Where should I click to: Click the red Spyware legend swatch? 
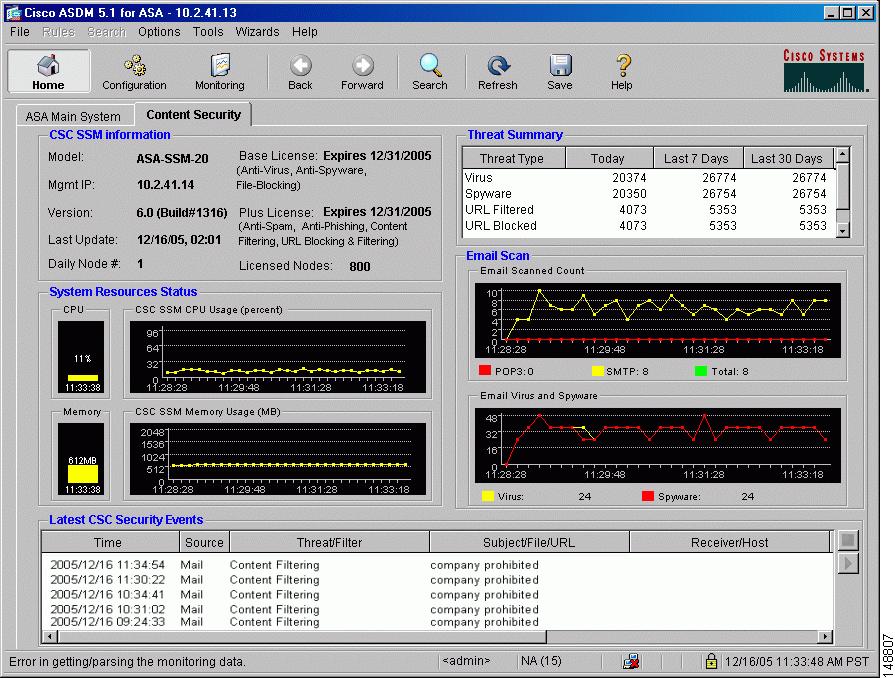coord(647,496)
